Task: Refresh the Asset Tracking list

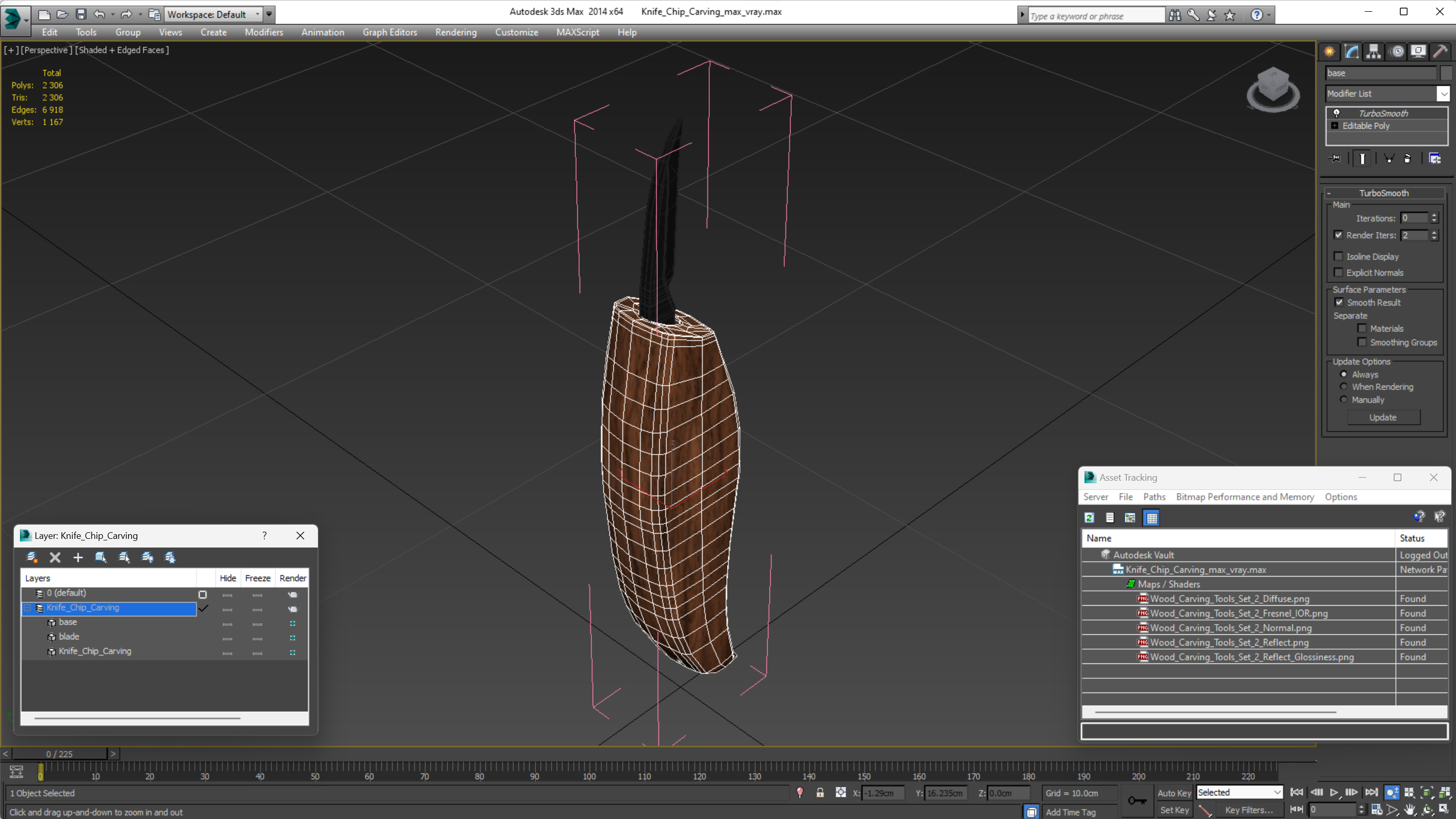Action: pyautogui.click(x=1089, y=517)
